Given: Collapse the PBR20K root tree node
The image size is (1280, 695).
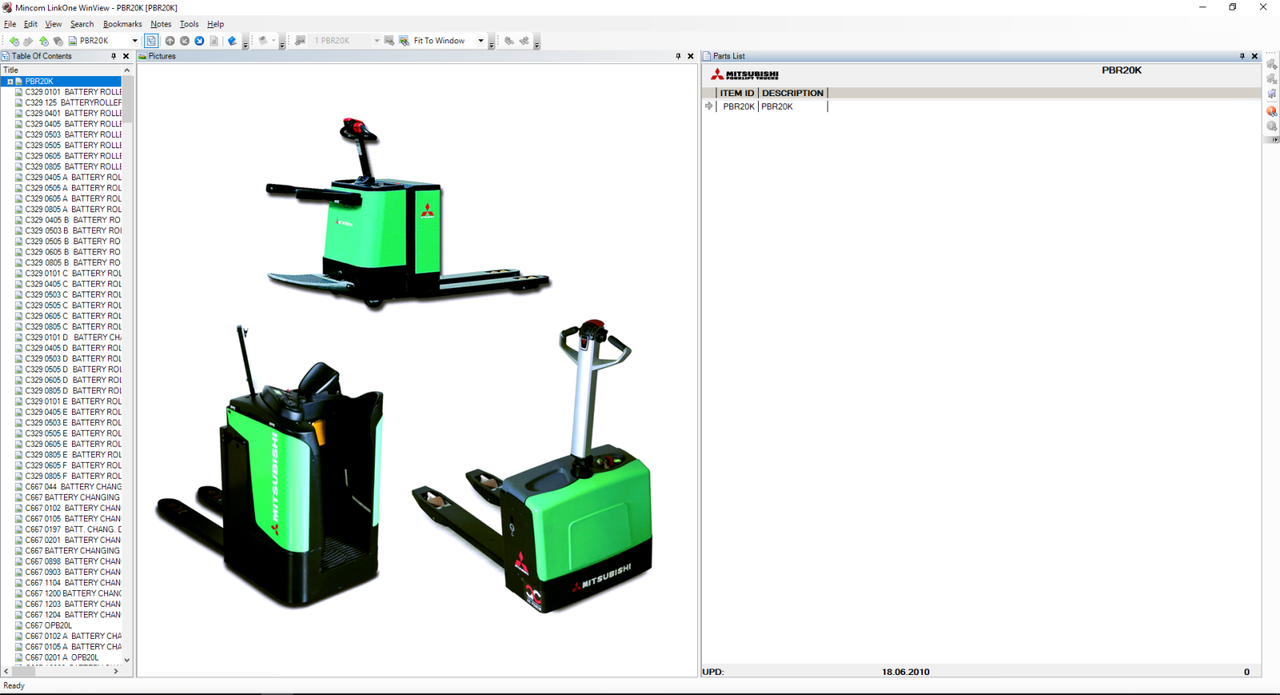Looking at the screenshot, I should [10, 82].
